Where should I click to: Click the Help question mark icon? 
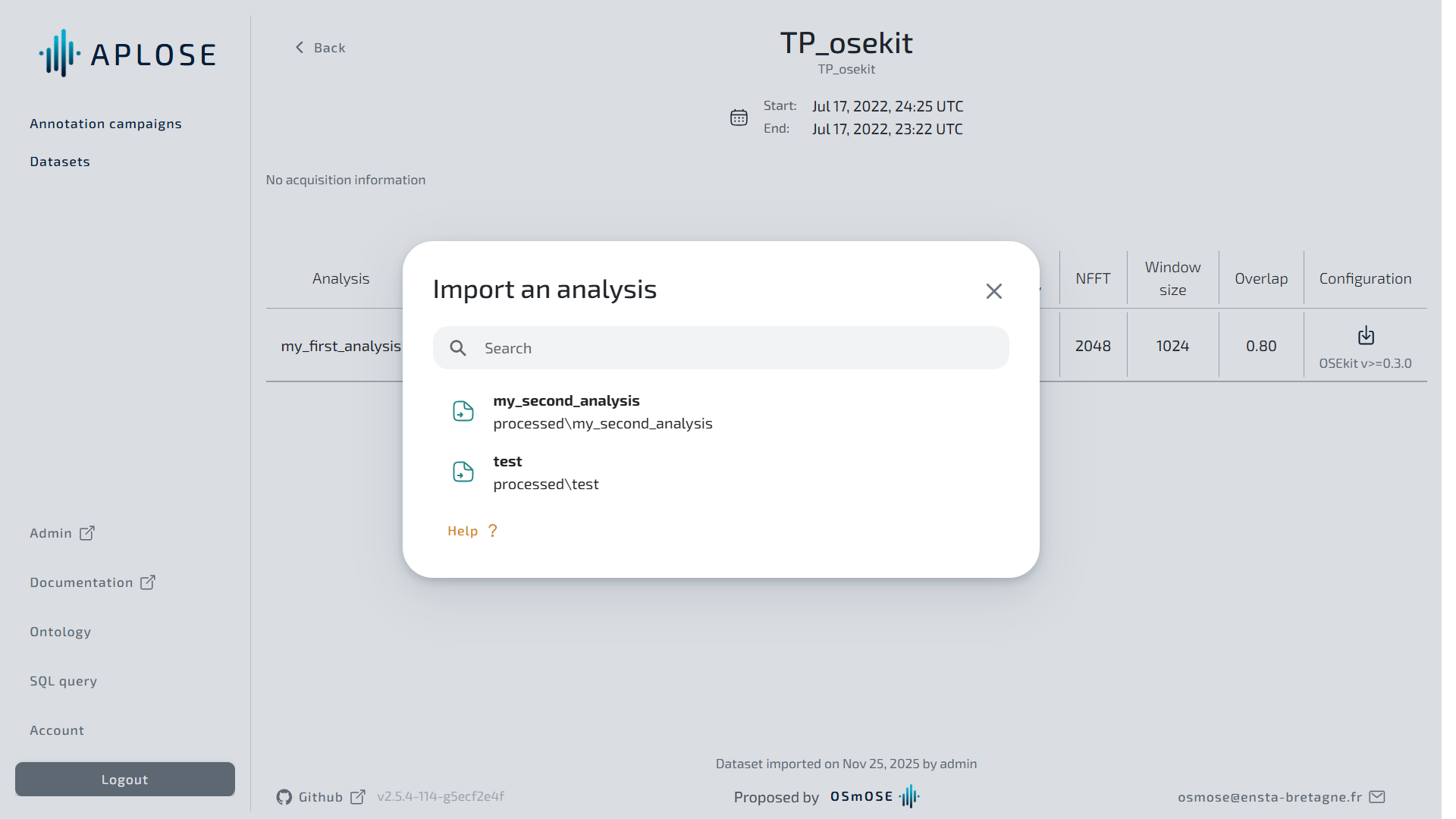click(x=493, y=531)
